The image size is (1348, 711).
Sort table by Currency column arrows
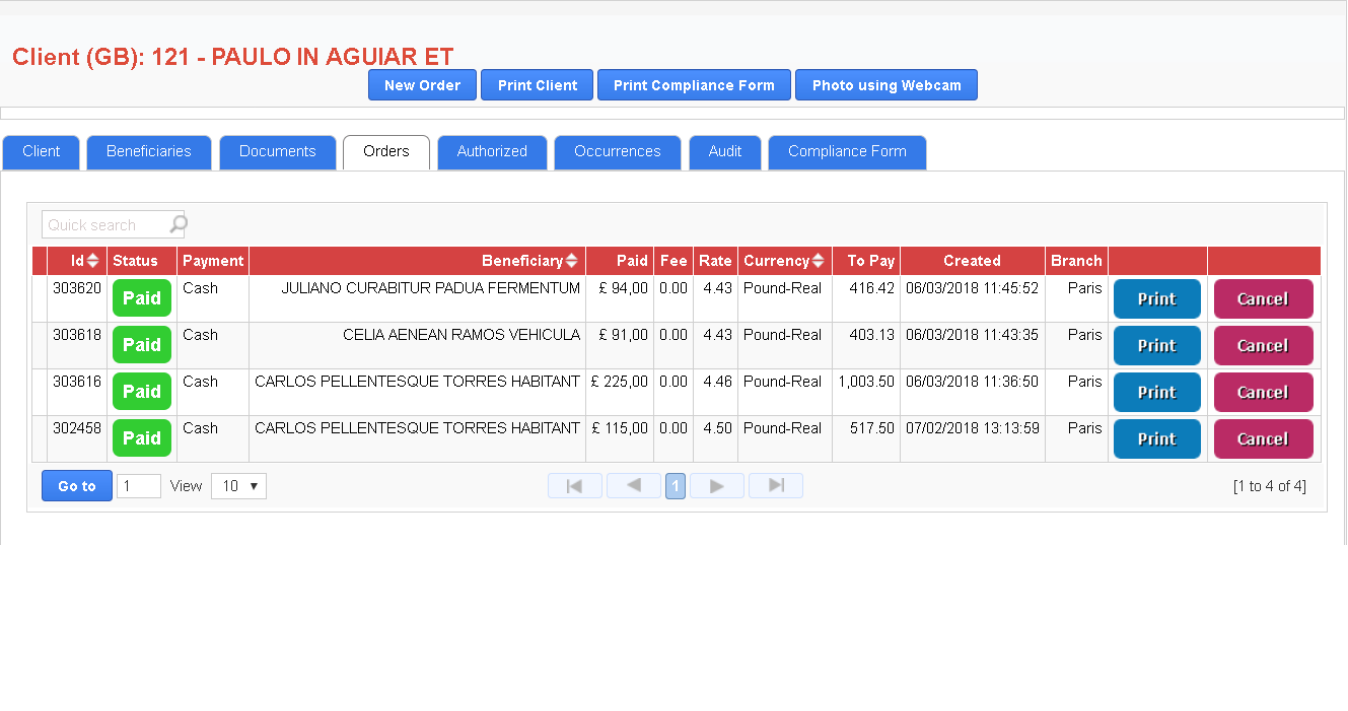[x=818, y=261]
